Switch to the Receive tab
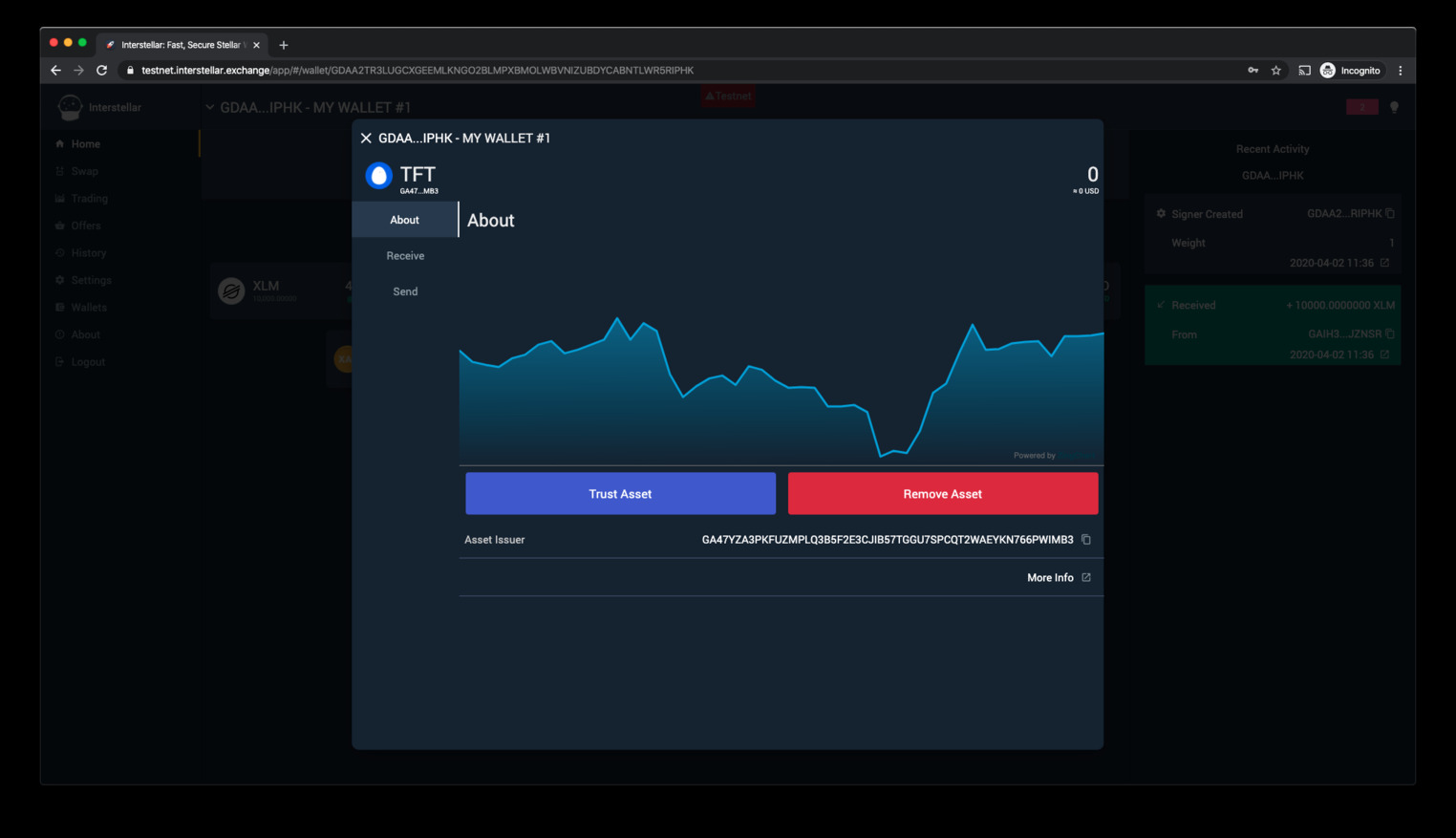 click(x=405, y=256)
